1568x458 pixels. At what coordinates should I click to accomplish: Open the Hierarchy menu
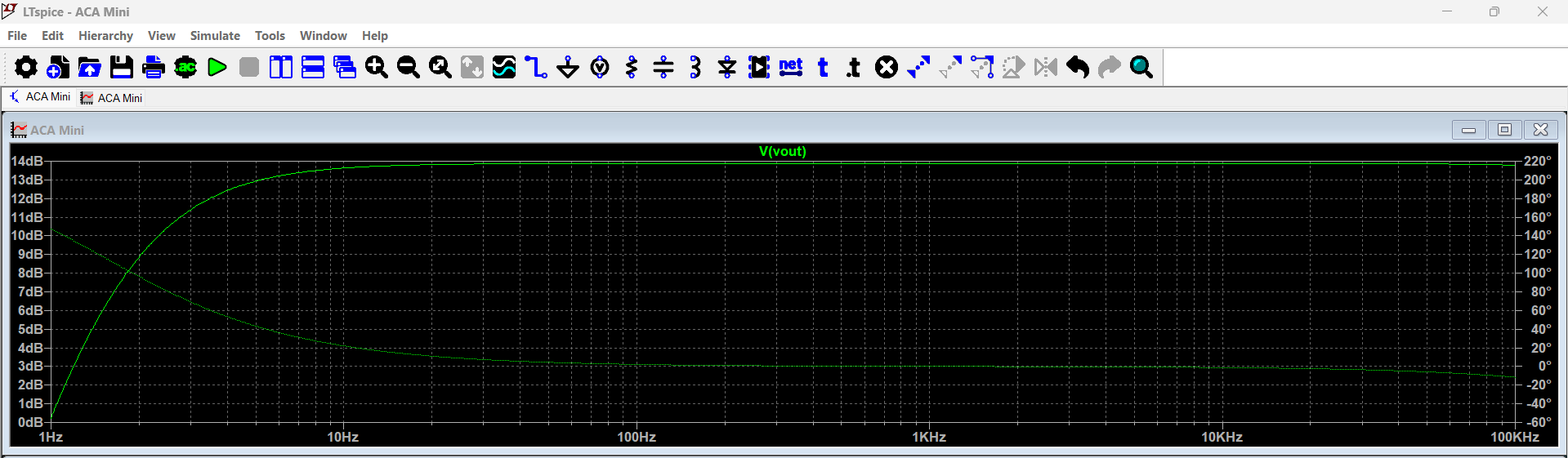coord(105,36)
